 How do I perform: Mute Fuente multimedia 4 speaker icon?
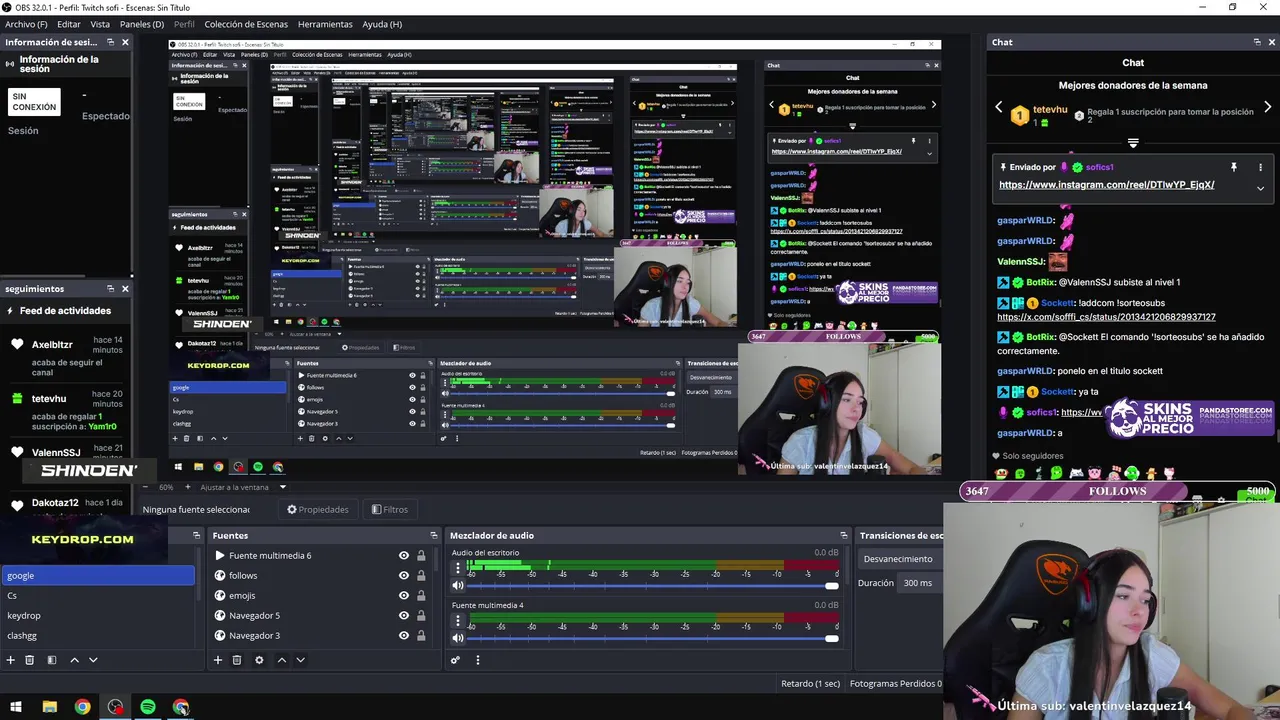click(x=458, y=638)
